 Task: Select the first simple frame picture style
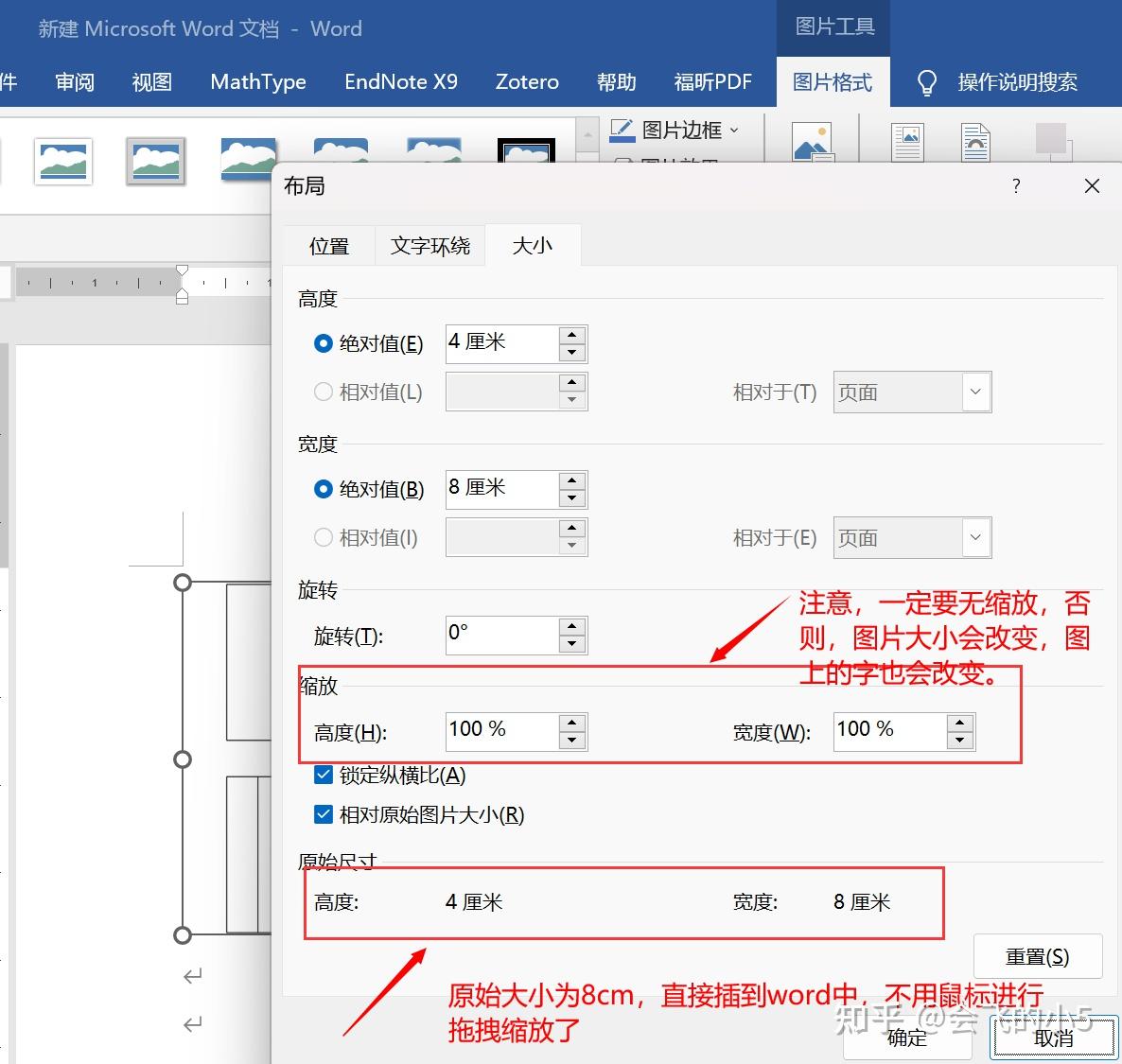63,161
